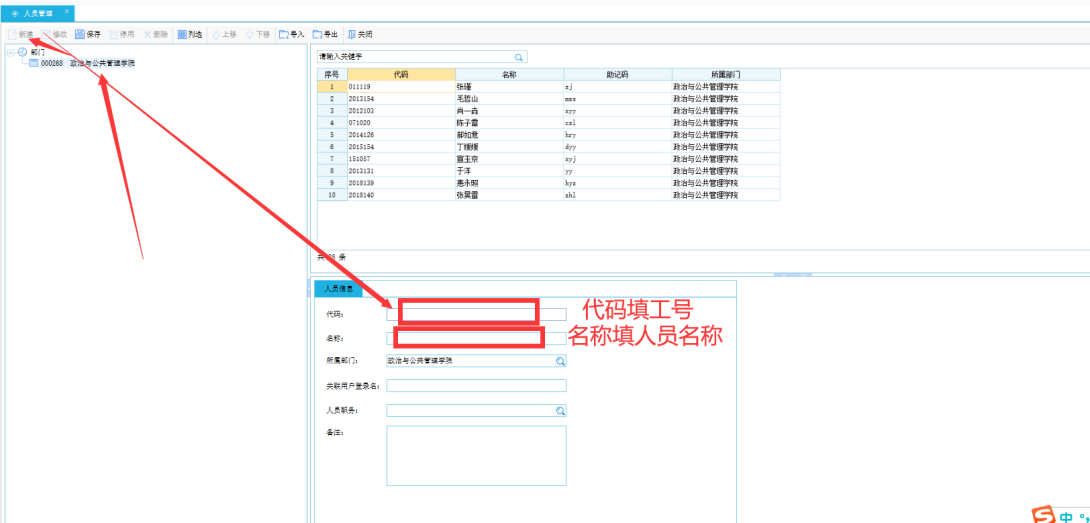Select the 人员信息 tab

click(x=338, y=289)
